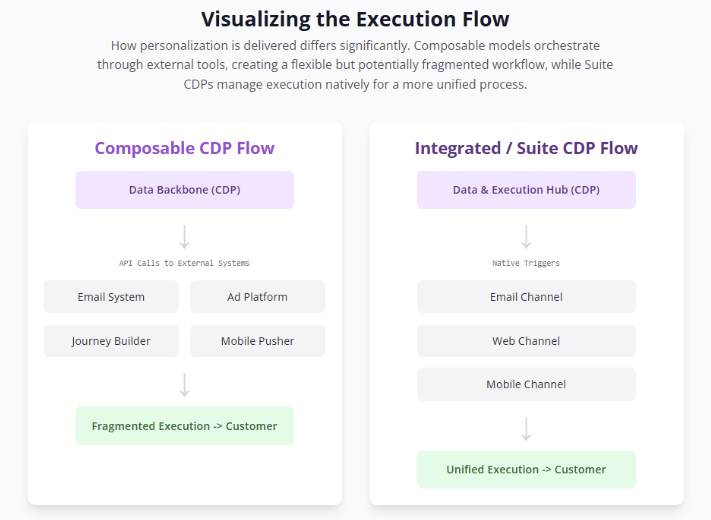The image size is (711, 520).
Task: Click the Native Triggers label
Action: (x=526, y=263)
